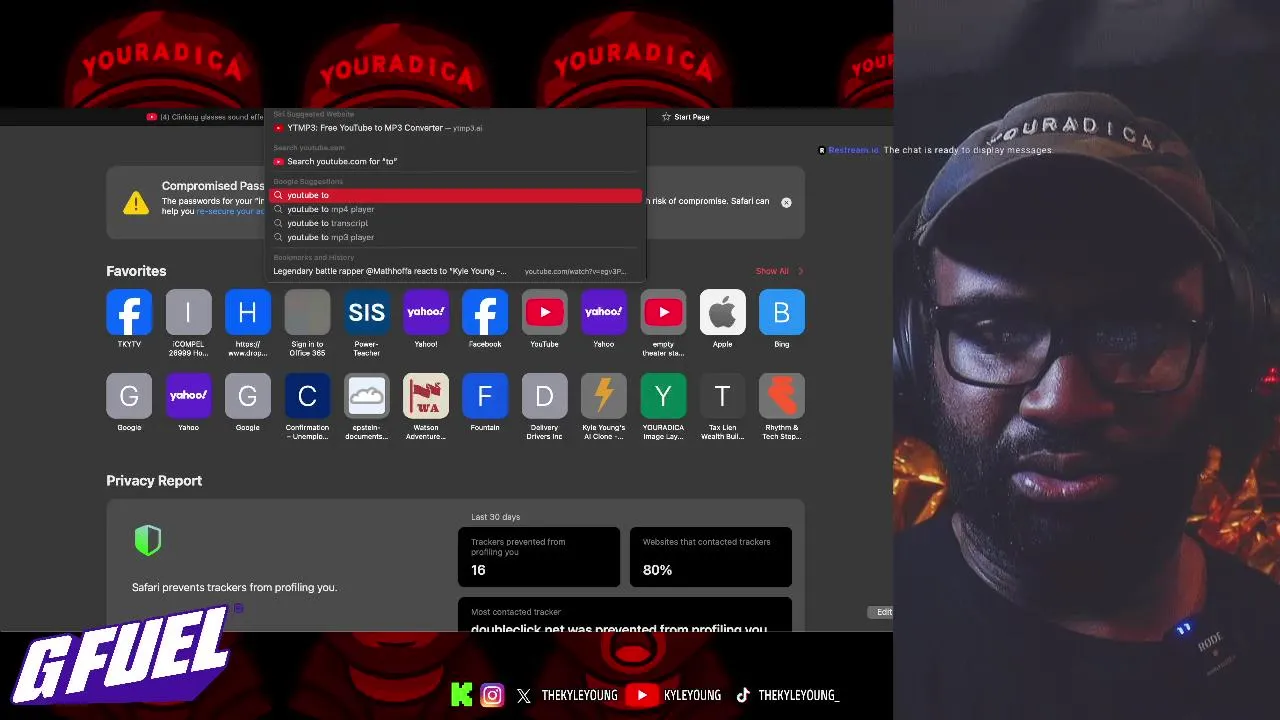Open the Trackers prevented from profiling card

(x=539, y=557)
